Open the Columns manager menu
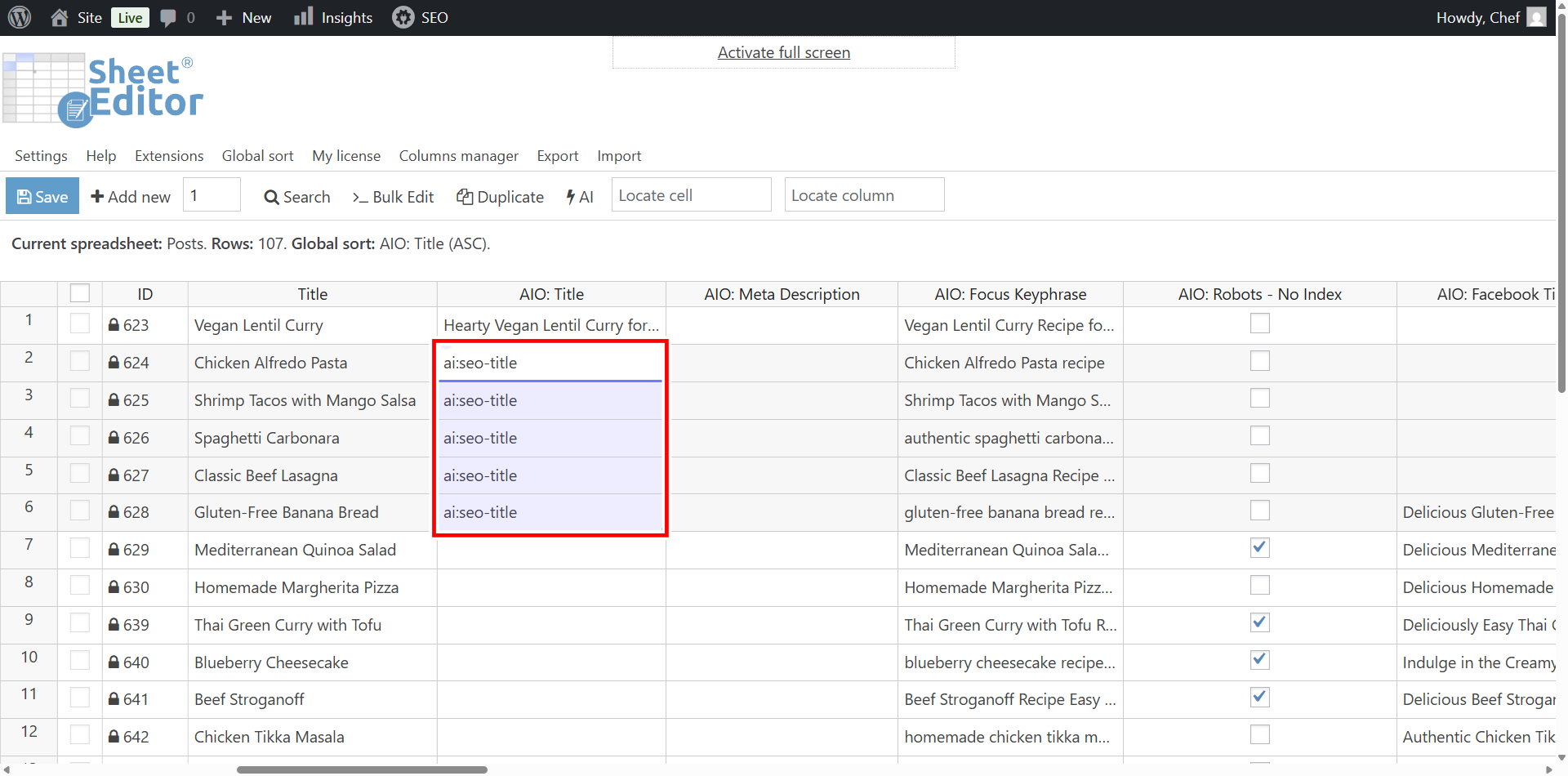 (458, 156)
